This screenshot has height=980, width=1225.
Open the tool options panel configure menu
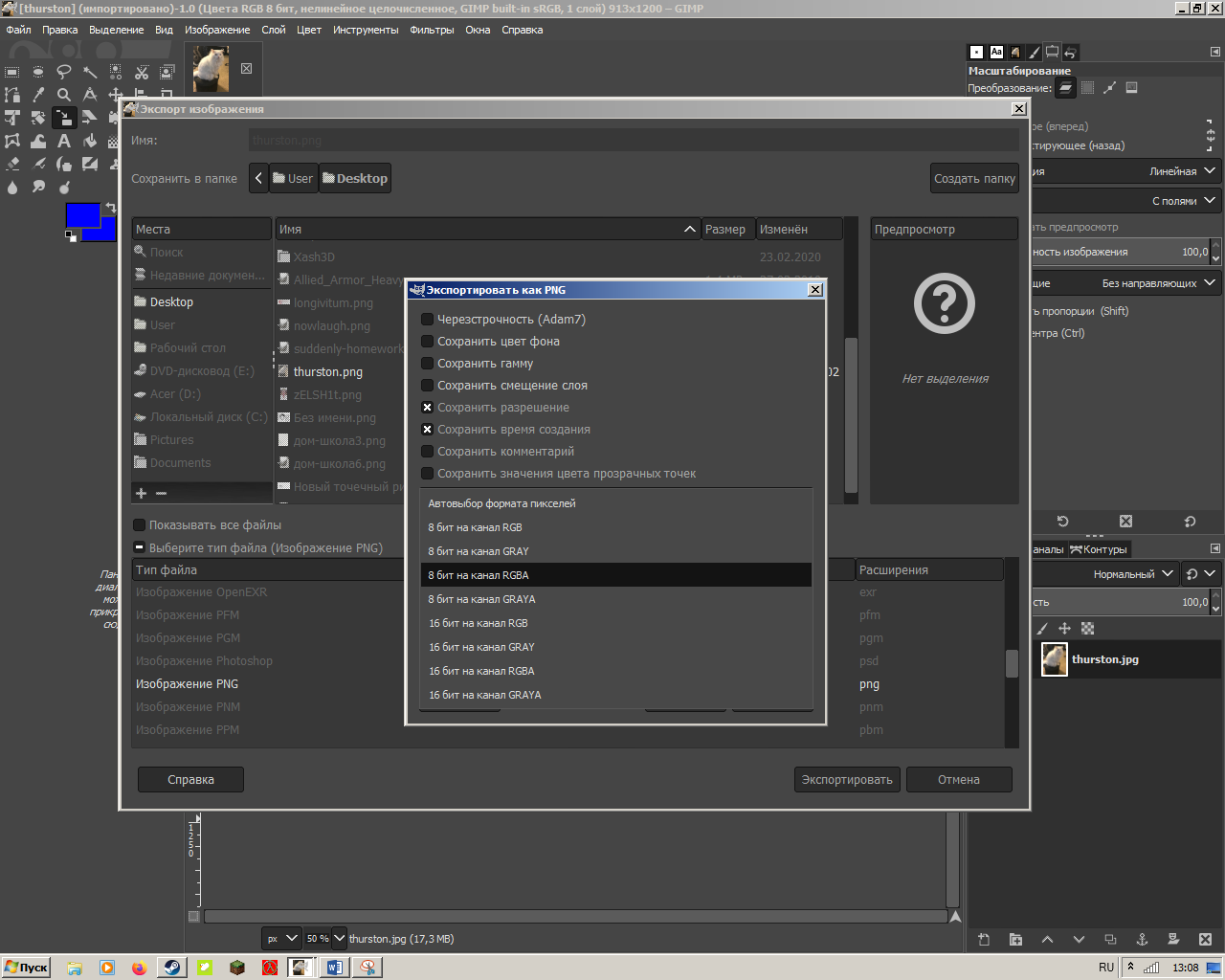(x=1215, y=52)
